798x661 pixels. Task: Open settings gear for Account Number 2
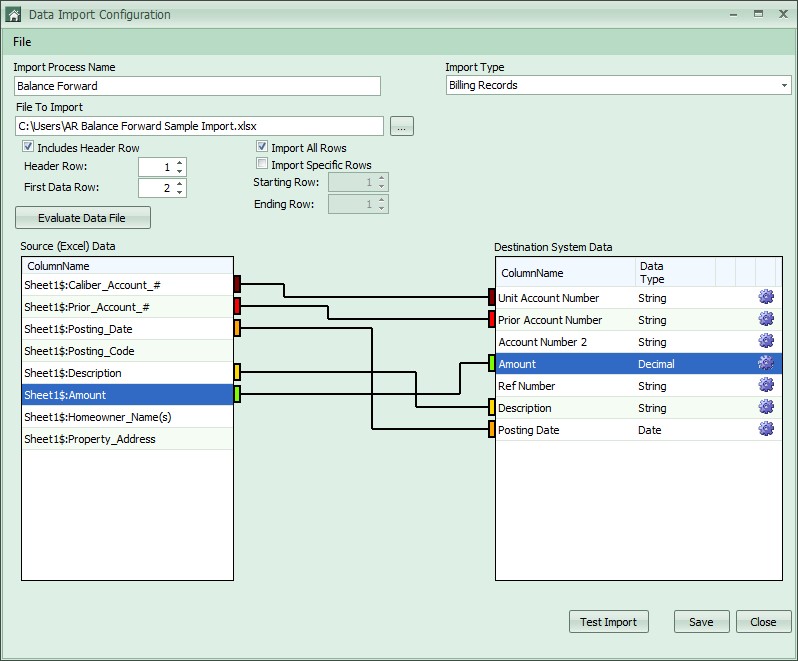[766, 341]
